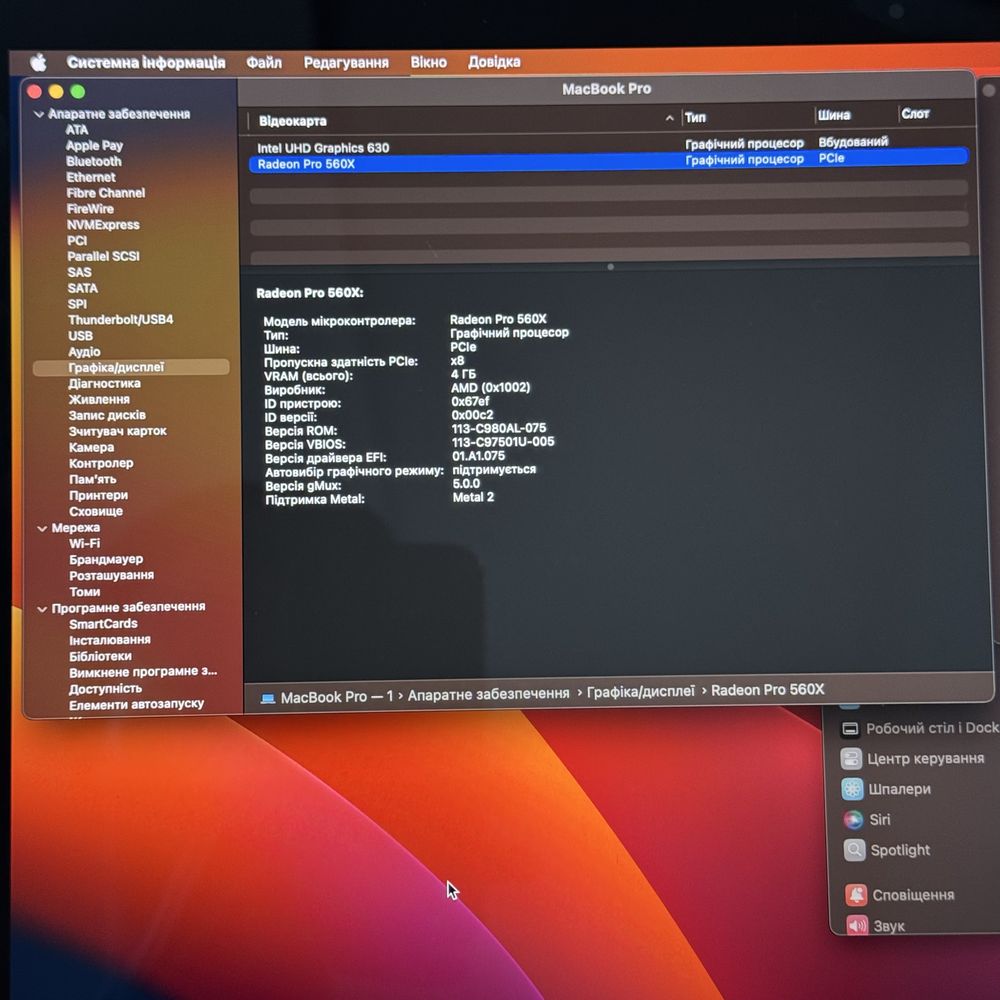The image size is (1000, 1000).
Task: Select Розташування in sidebar
Action: click(112, 575)
